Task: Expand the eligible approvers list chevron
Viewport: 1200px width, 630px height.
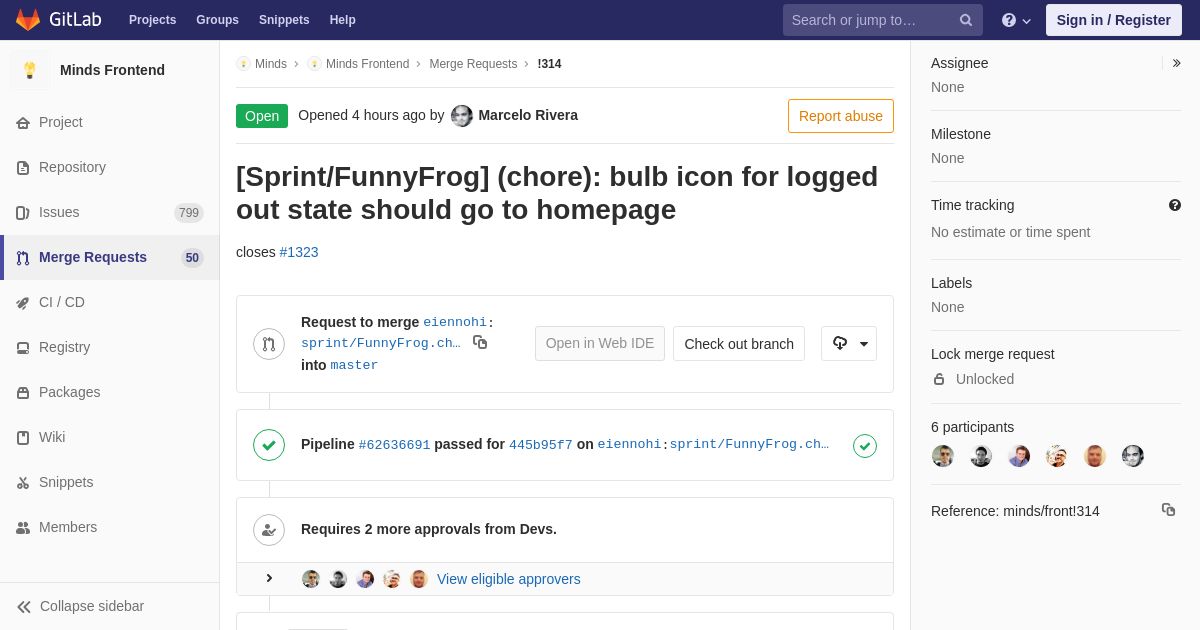Action: [x=269, y=578]
